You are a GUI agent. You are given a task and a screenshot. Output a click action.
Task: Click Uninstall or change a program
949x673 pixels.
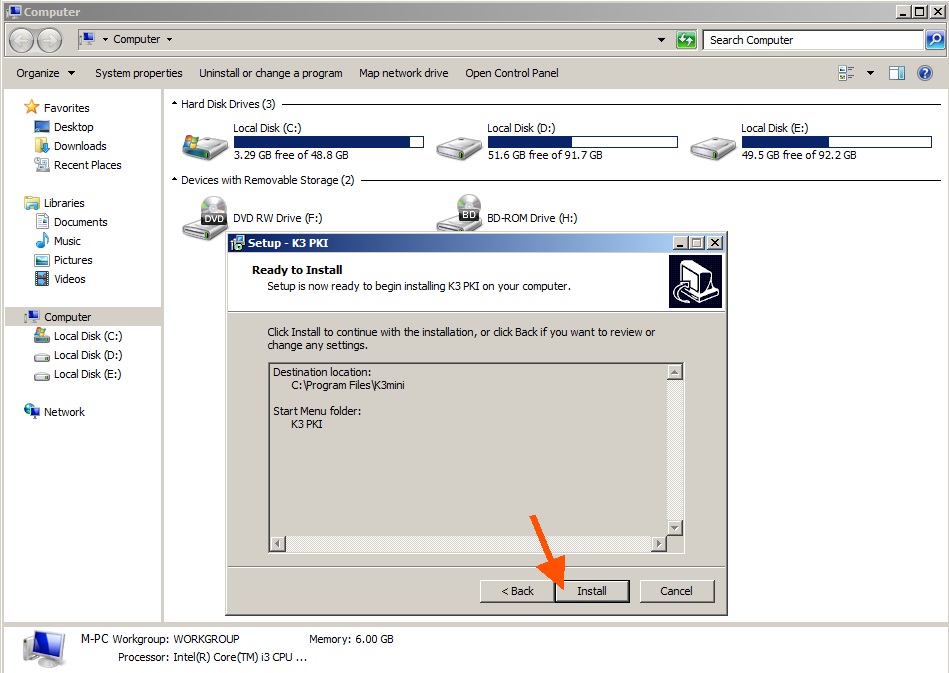tap(271, 73)
